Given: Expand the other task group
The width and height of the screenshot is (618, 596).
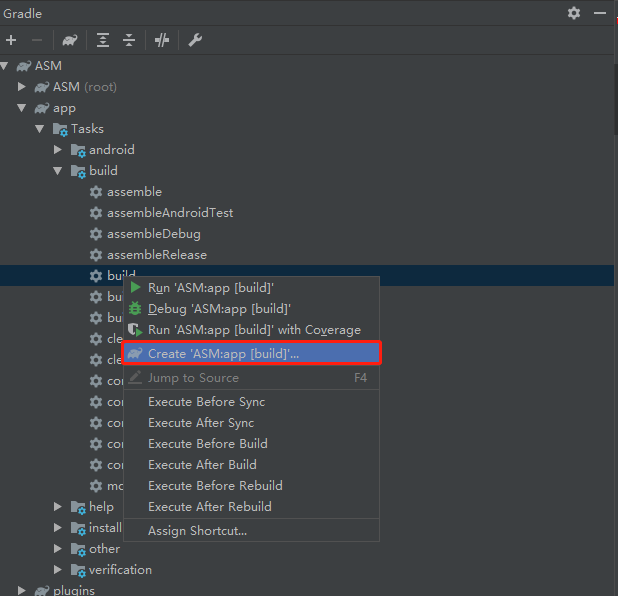Looking at the screenshot, I should tap(58, 548).
